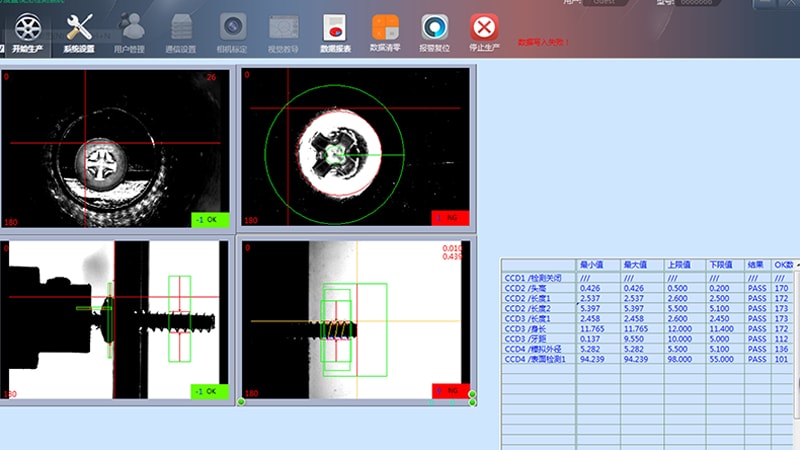Screen dimensions: 800x450
Task: Click the 最小值 column header
Action: pyautogui.click(x=598, y=265)
